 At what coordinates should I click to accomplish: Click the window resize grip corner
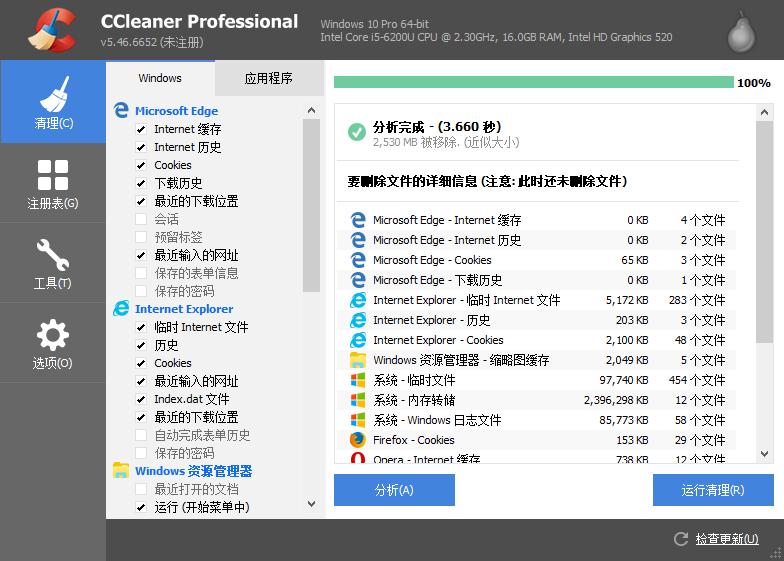pyautogui.click(x=776, y=554)
